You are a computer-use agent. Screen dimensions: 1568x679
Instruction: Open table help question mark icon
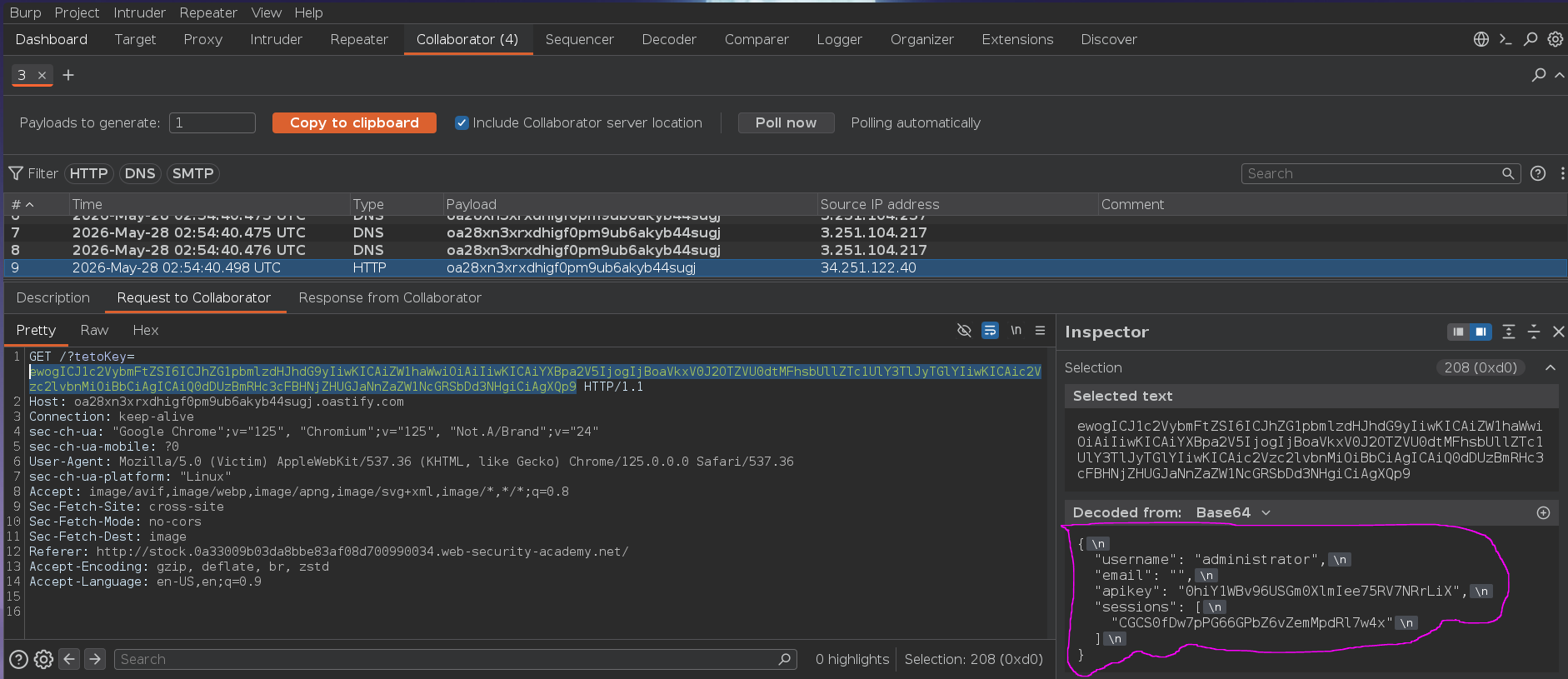pyautogui.click(x=1538, y=173)
